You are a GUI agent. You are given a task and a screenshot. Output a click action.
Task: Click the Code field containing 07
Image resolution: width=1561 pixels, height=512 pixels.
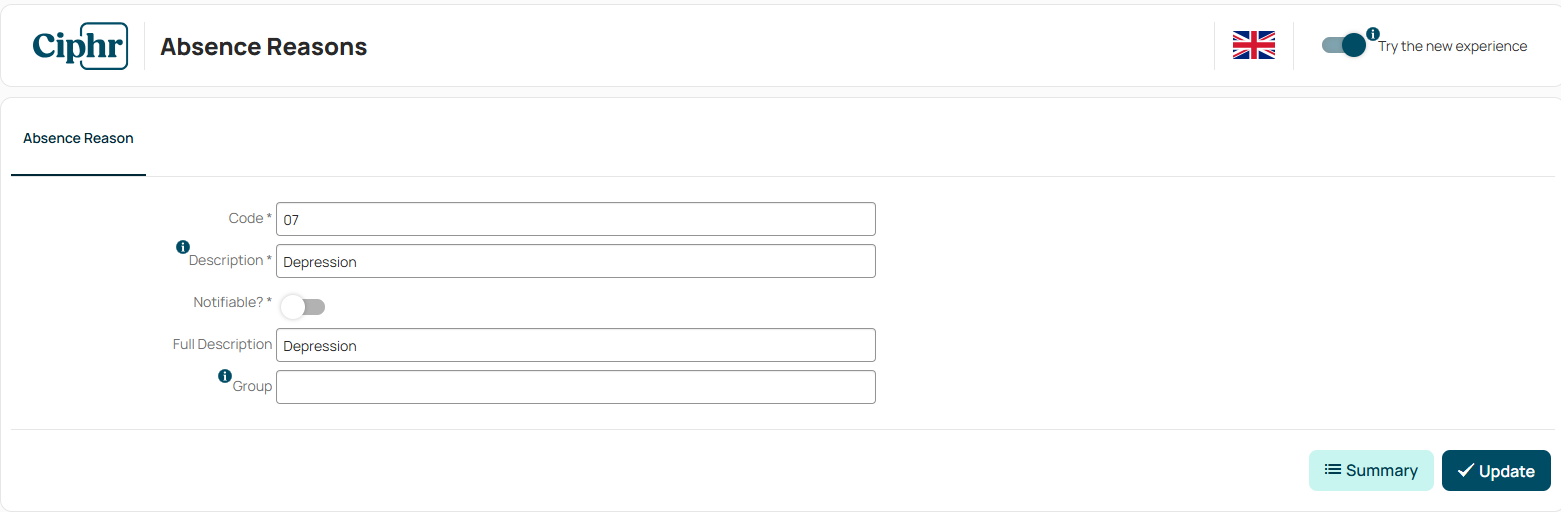[575, 219]
